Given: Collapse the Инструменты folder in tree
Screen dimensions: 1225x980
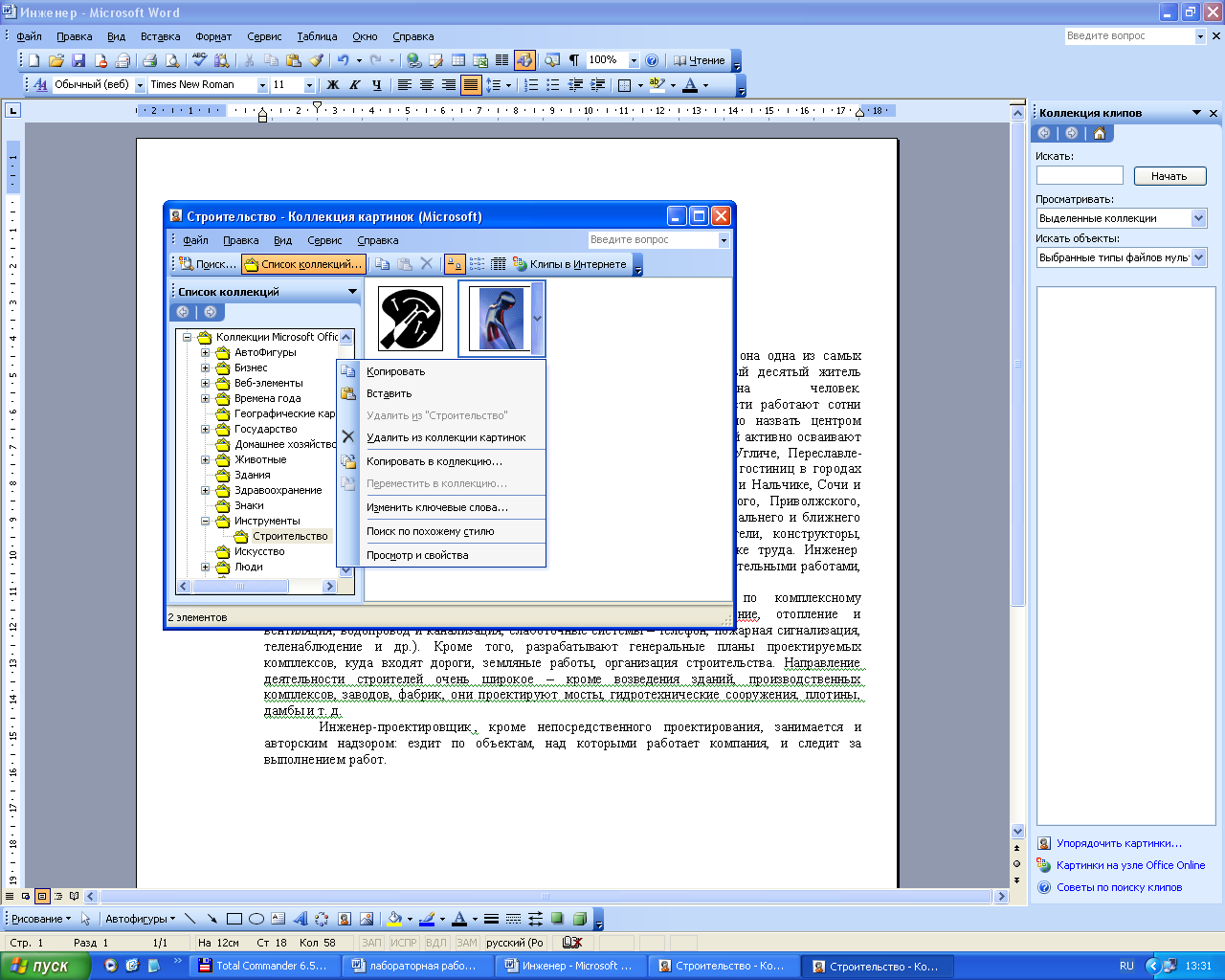Looking at the screenshot, I should (x=205, y=521).
